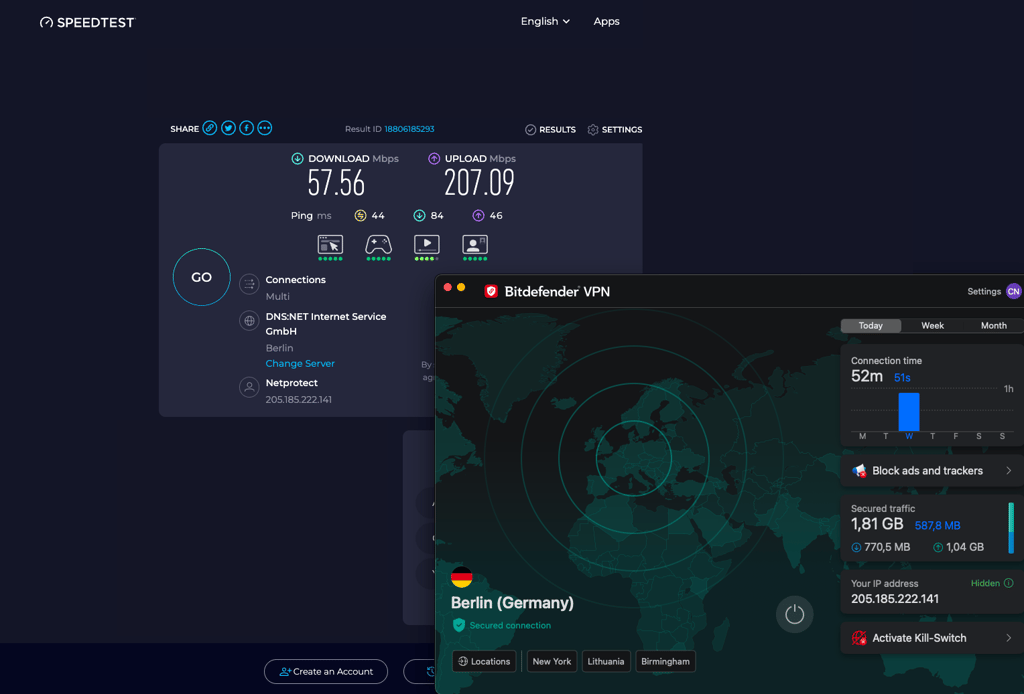Click the video streaming rating icon

click(426, 247)
